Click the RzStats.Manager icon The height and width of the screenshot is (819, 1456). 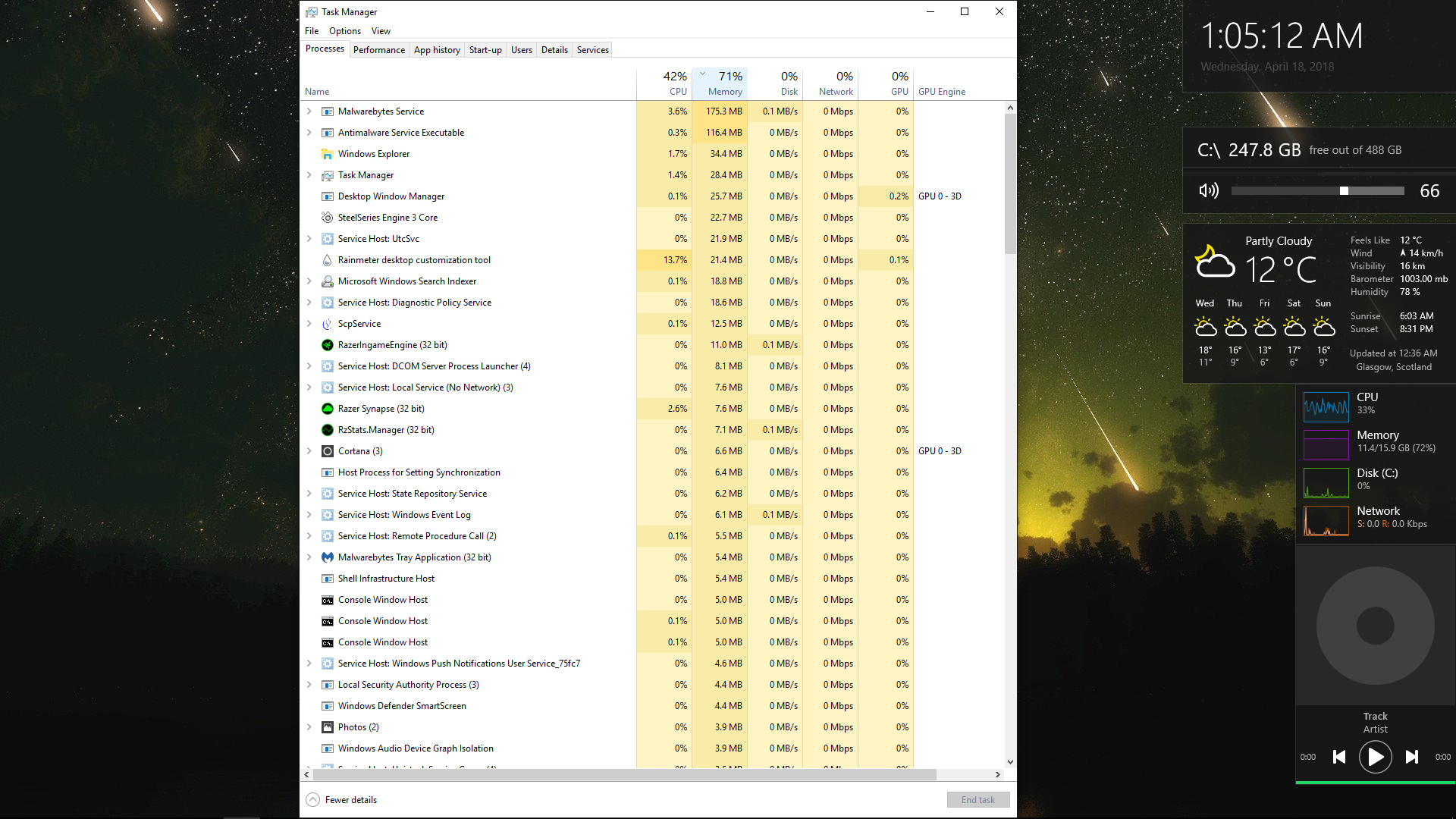click(328, 430)
